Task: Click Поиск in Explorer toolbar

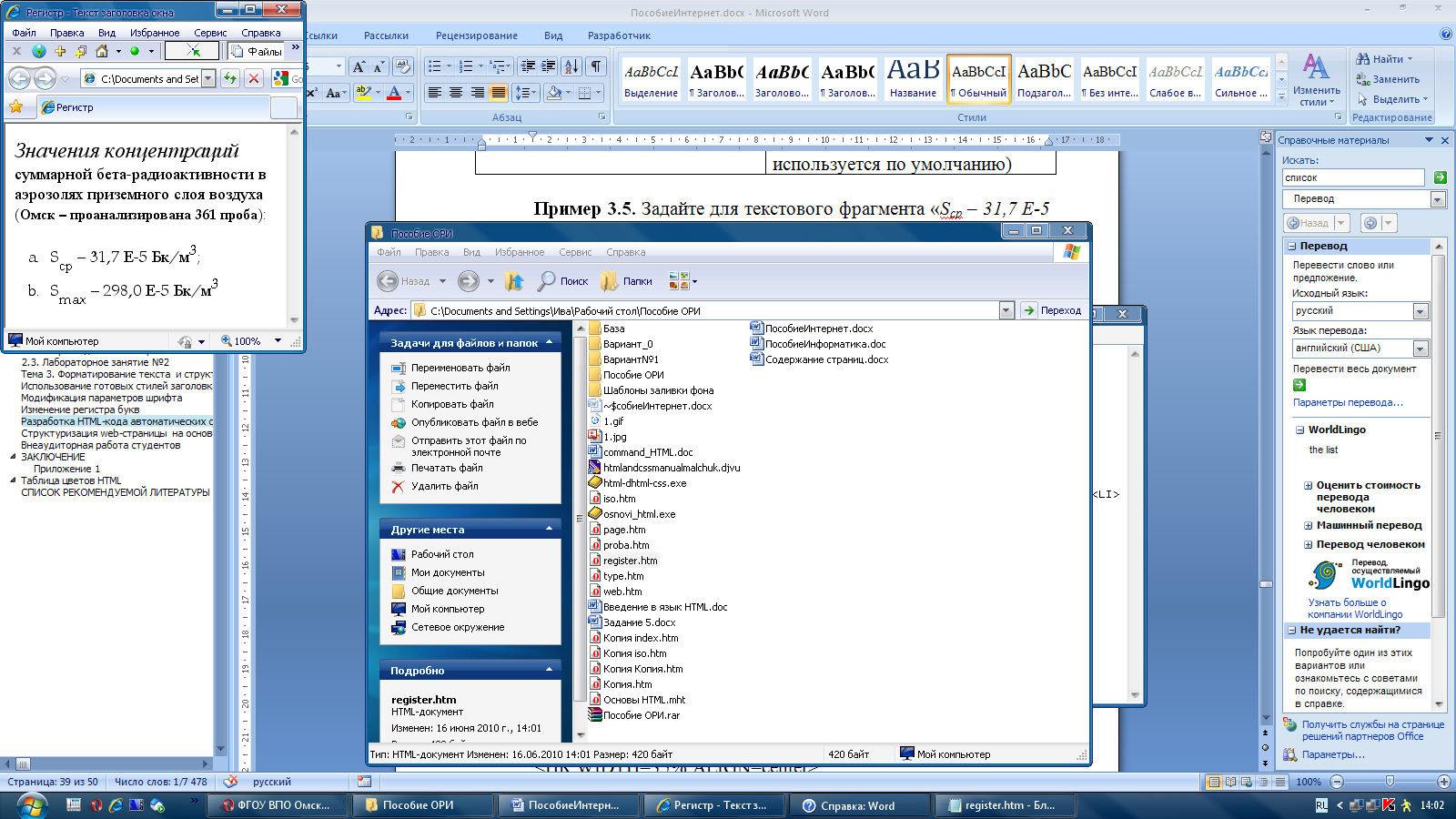Action: 563,281
